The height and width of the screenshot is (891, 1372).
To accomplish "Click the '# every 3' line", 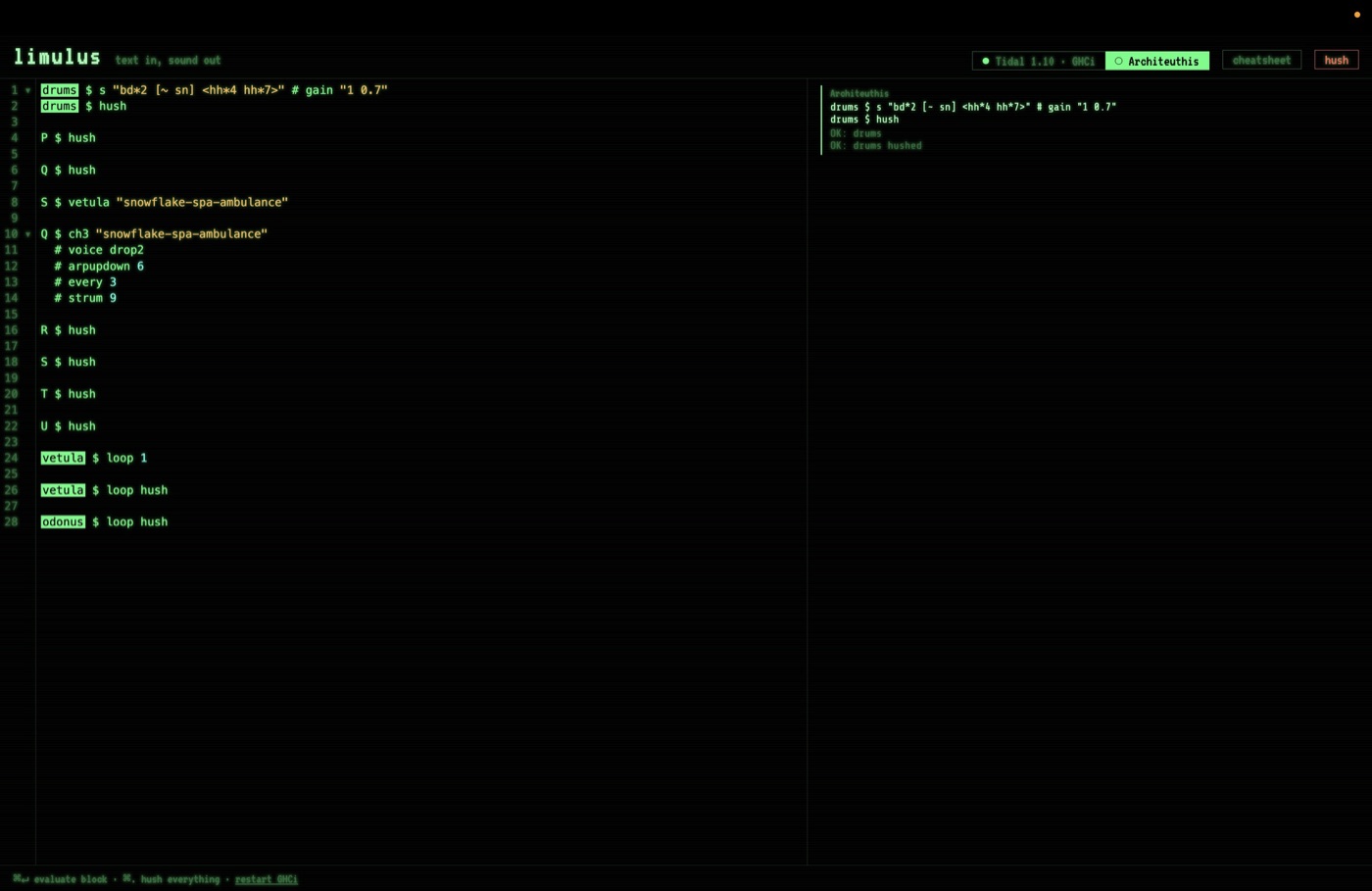I will 85,282.
